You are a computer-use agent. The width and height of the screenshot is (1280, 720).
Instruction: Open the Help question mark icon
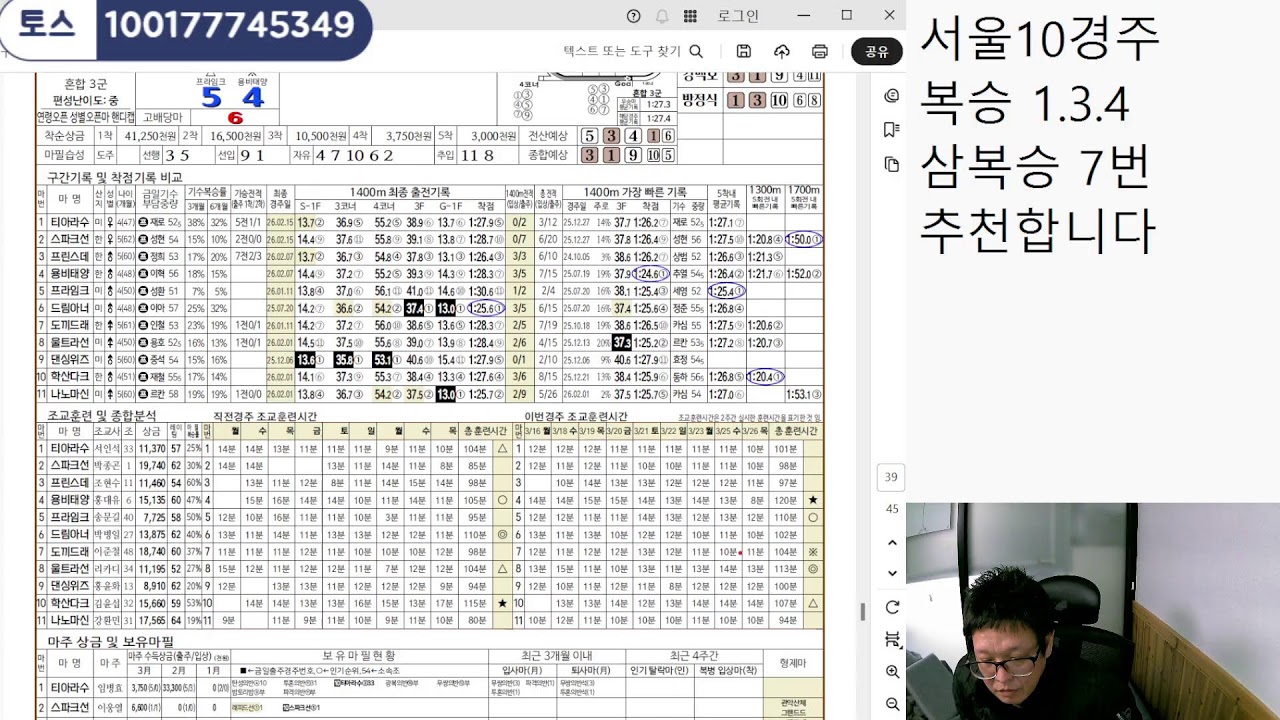pos(633,16)
